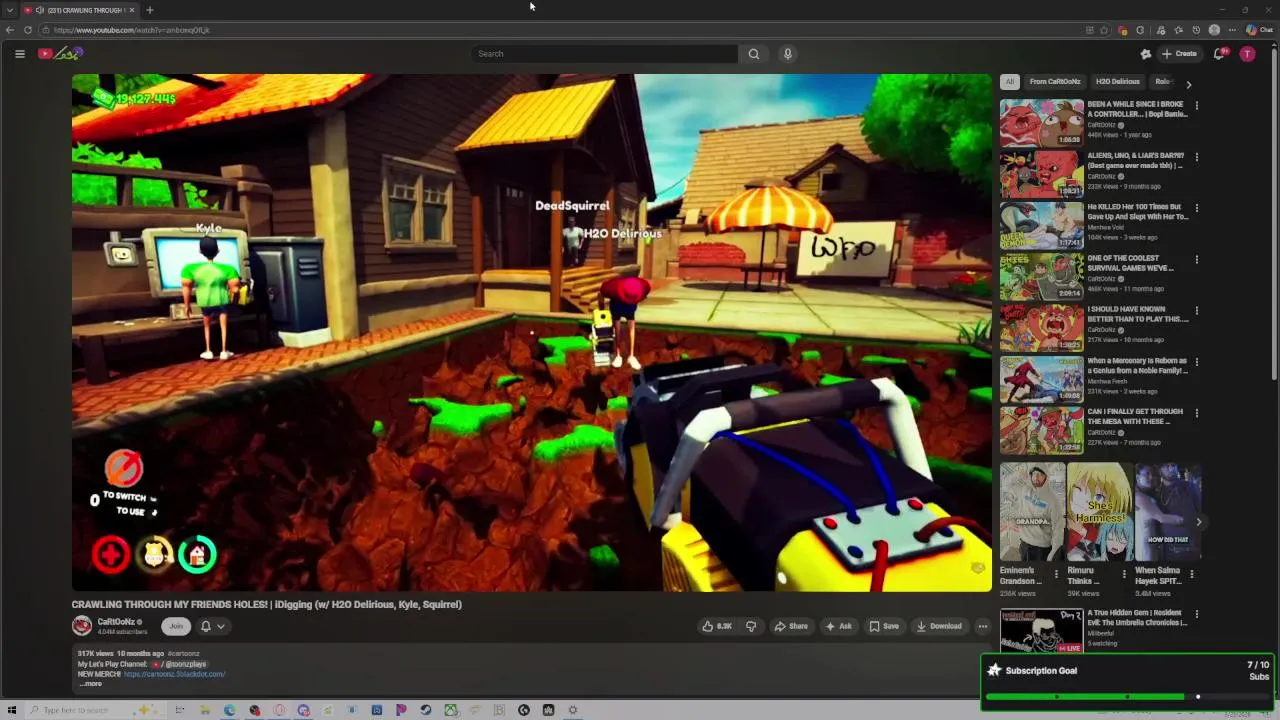
Task: Open menu for 'CAN I FINALLY GET THROUGH' video
Action: click(1197, 412)
